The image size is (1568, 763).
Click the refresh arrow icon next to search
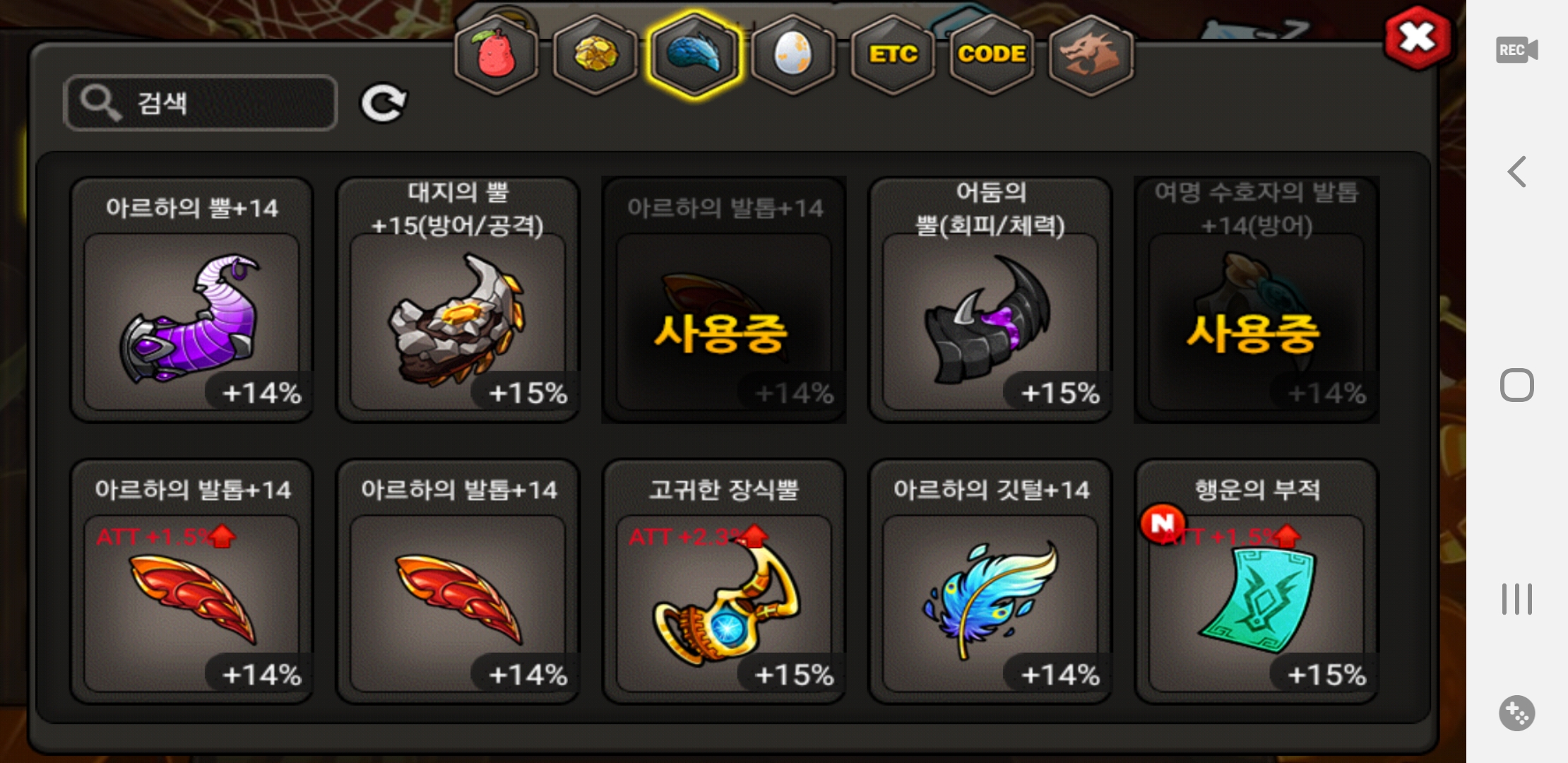384,103
